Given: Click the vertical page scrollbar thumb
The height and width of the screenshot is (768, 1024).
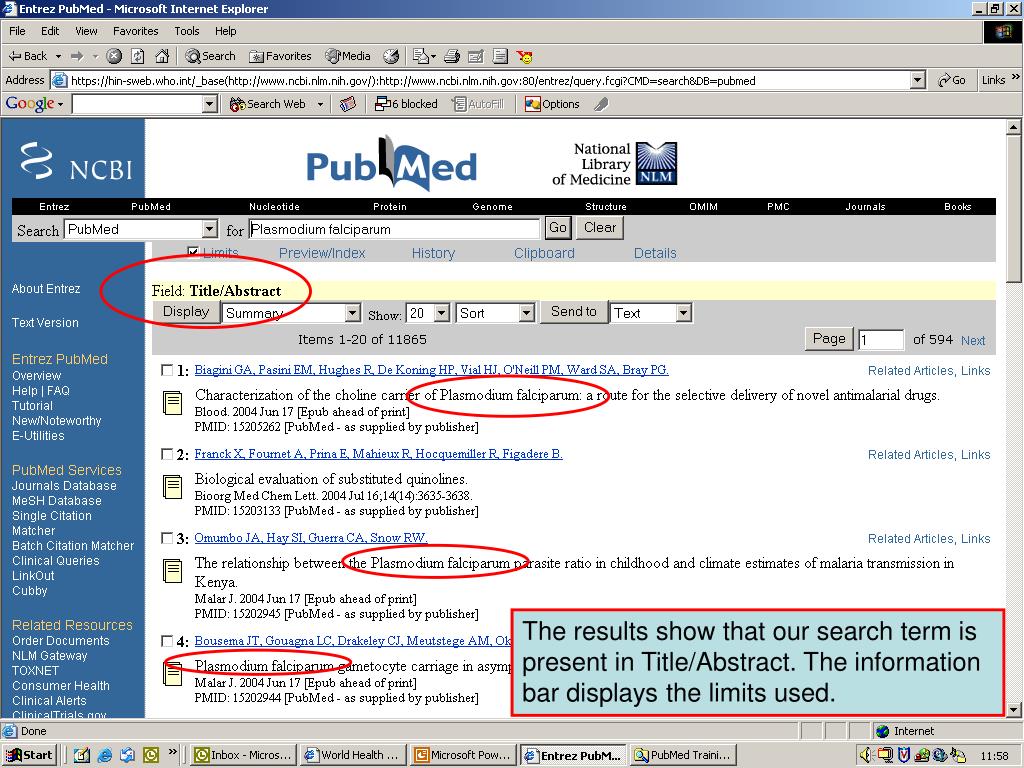Looking at the screenshot, I should point(1014,209).
